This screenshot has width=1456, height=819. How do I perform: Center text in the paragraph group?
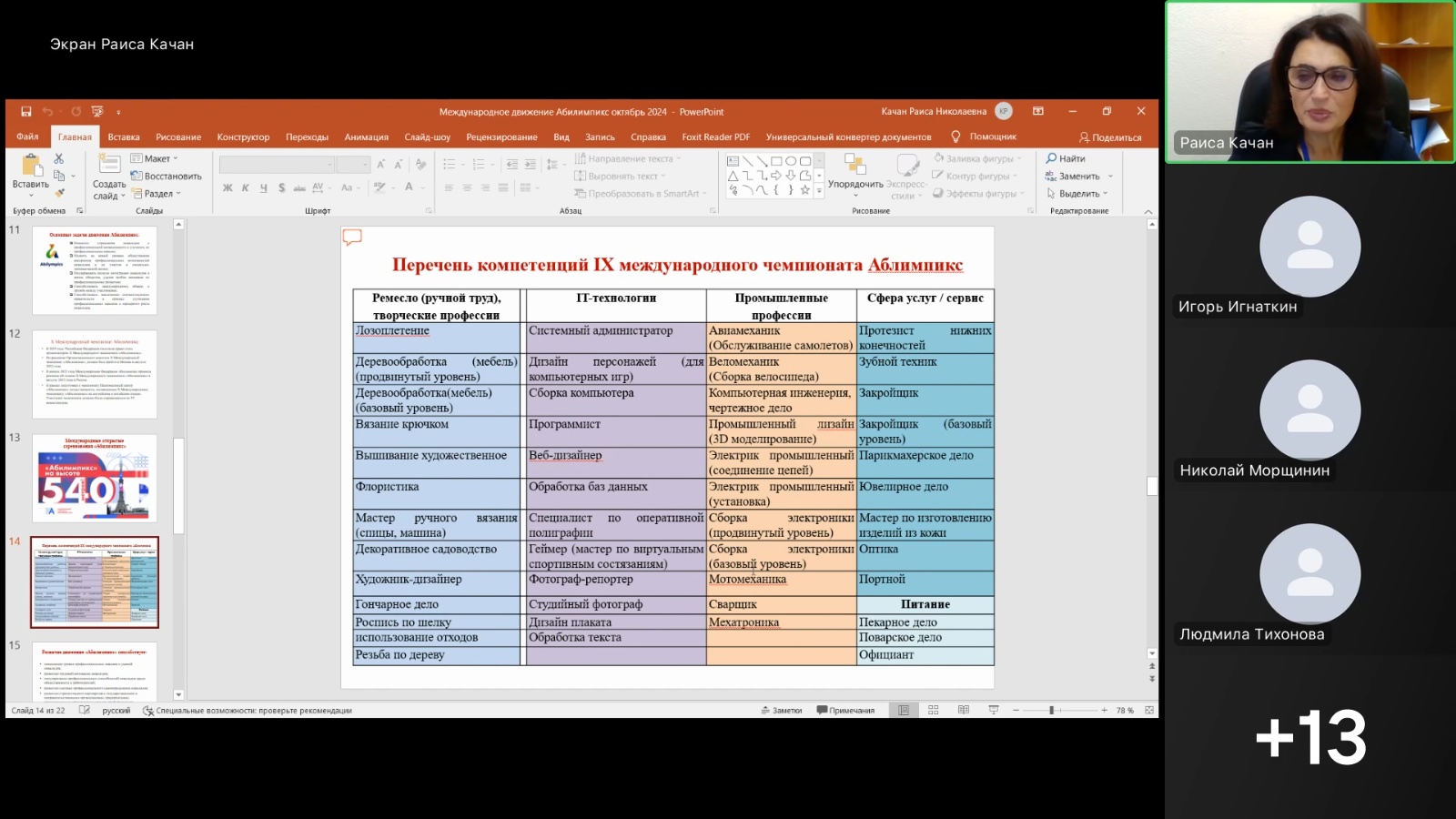467,187
